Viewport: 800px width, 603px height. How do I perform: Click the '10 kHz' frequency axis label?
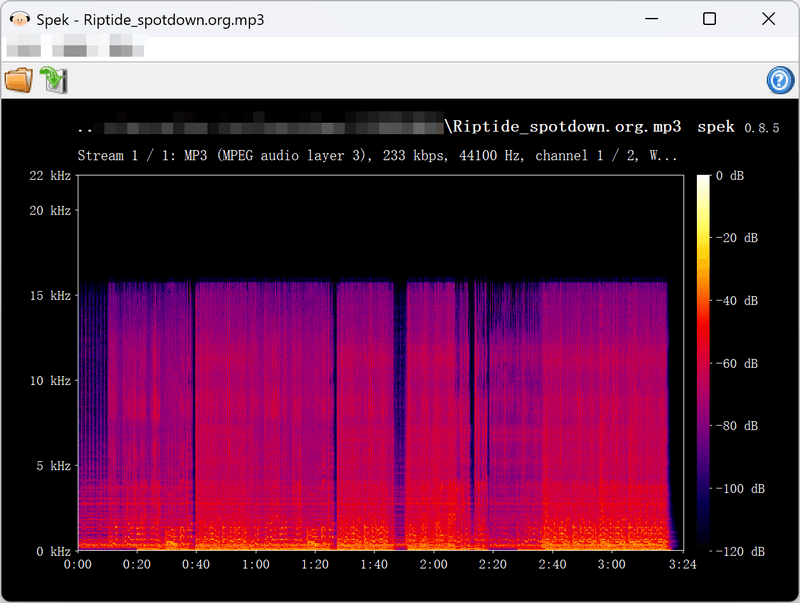(x=50, y=381)
